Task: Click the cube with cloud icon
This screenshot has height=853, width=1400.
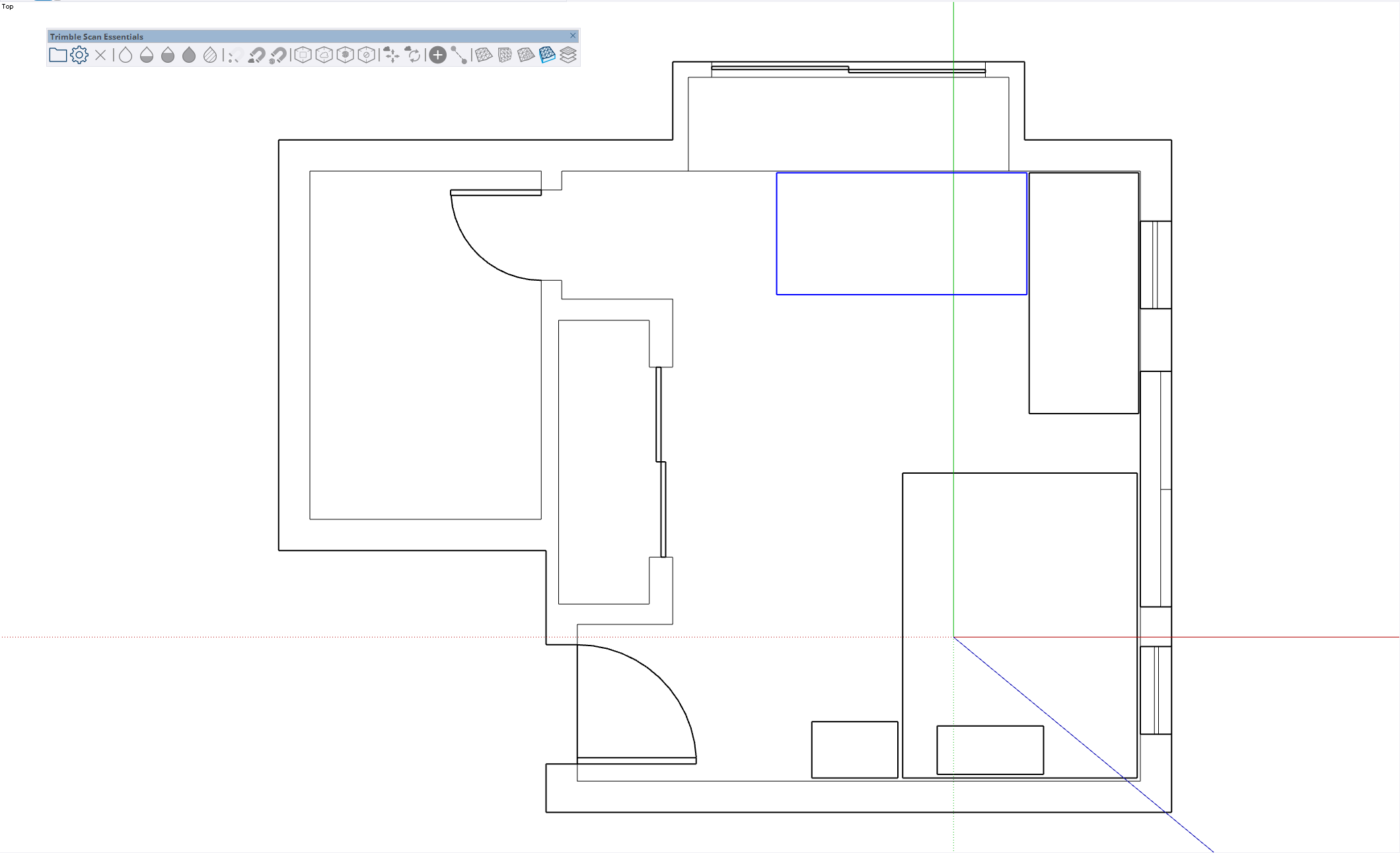Action: point(324,55)
